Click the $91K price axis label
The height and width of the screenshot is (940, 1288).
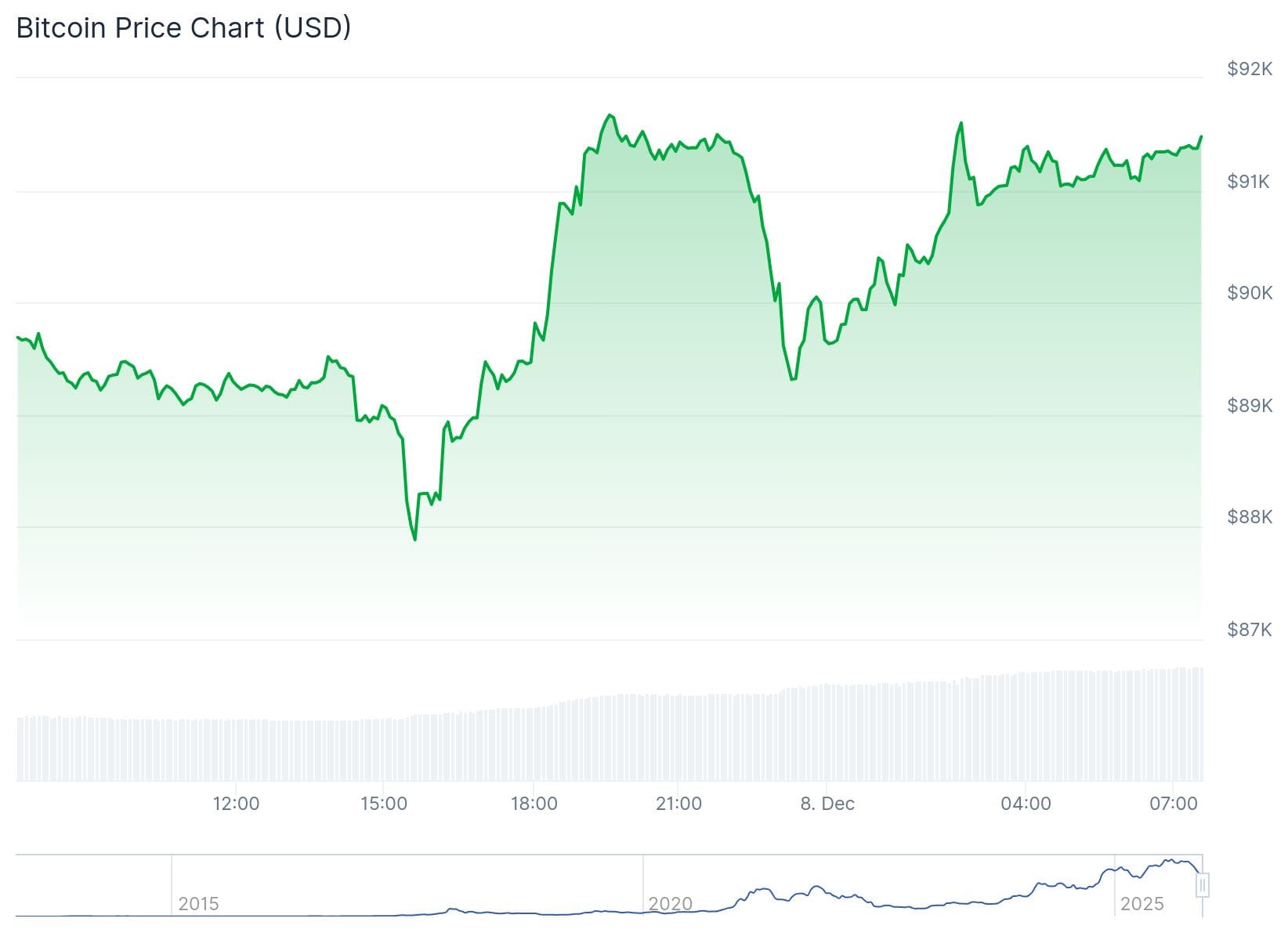point(1250,182)
